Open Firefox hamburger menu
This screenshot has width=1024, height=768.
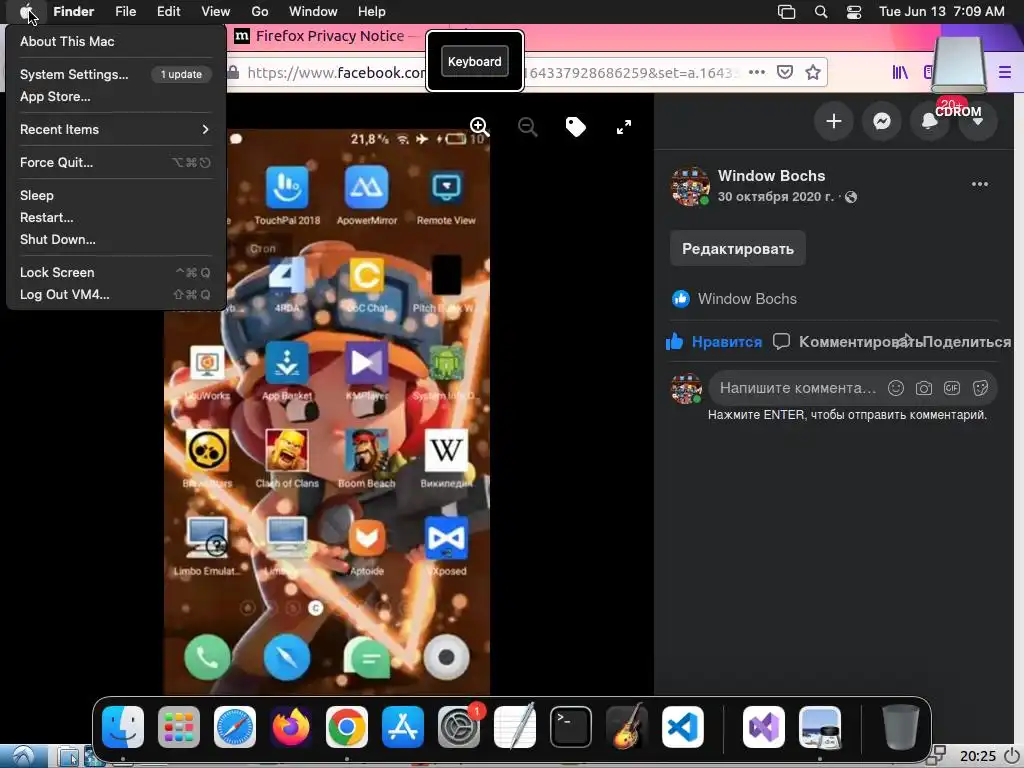pos(1004,72)
